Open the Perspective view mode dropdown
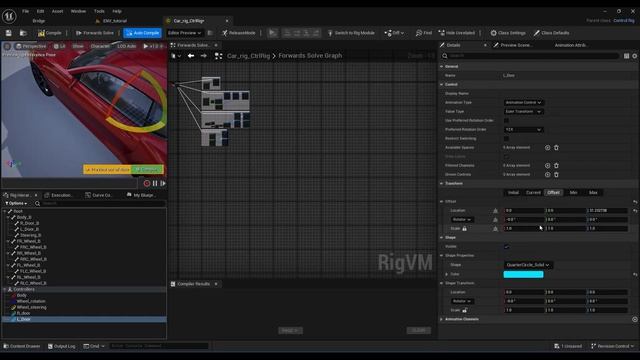 click(x=31, y=46)
